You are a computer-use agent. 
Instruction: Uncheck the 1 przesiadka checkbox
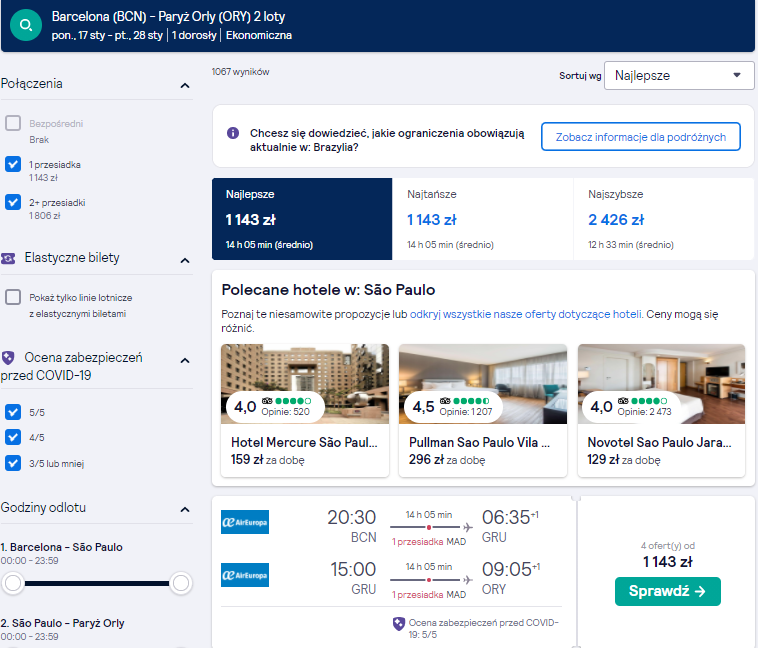(13, 164)
